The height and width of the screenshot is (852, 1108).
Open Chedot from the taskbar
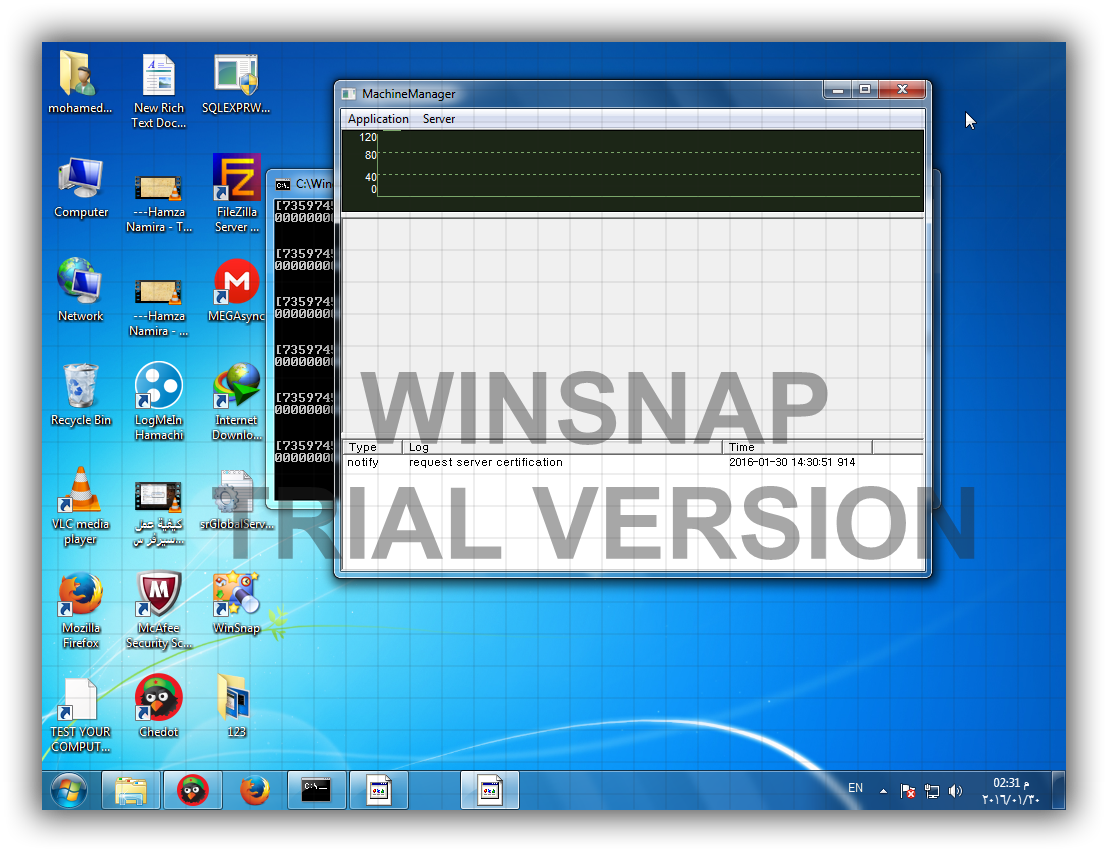click(192, 790)
